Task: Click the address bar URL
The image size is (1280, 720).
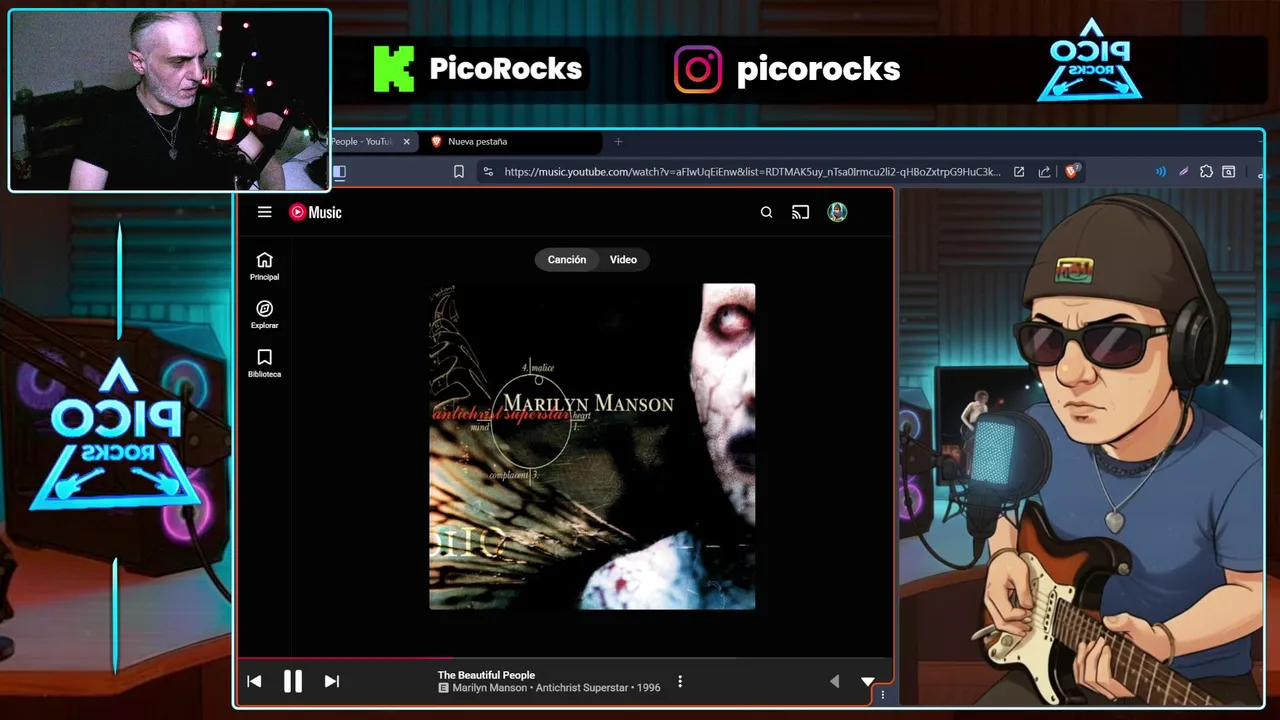Action: [x=752, y=172]
